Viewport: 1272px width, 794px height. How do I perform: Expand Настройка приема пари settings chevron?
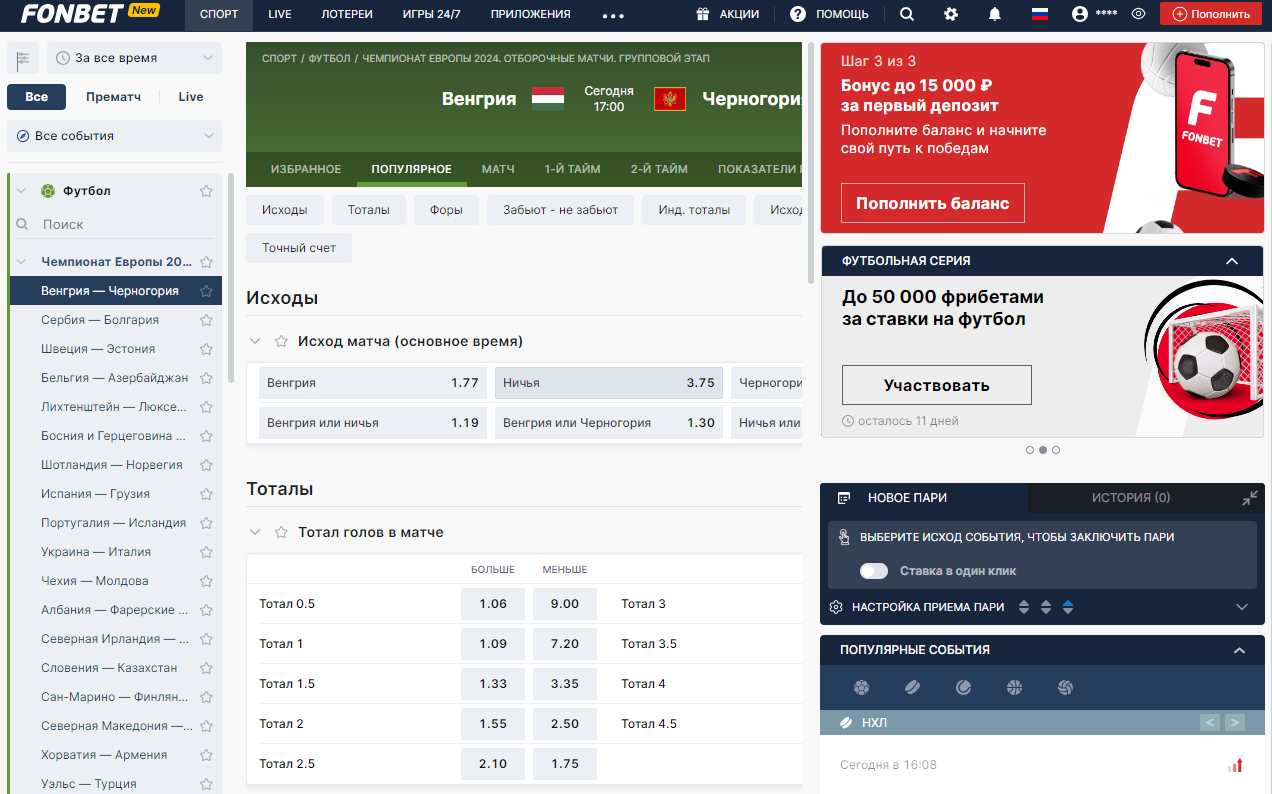tap(1242, 607)
